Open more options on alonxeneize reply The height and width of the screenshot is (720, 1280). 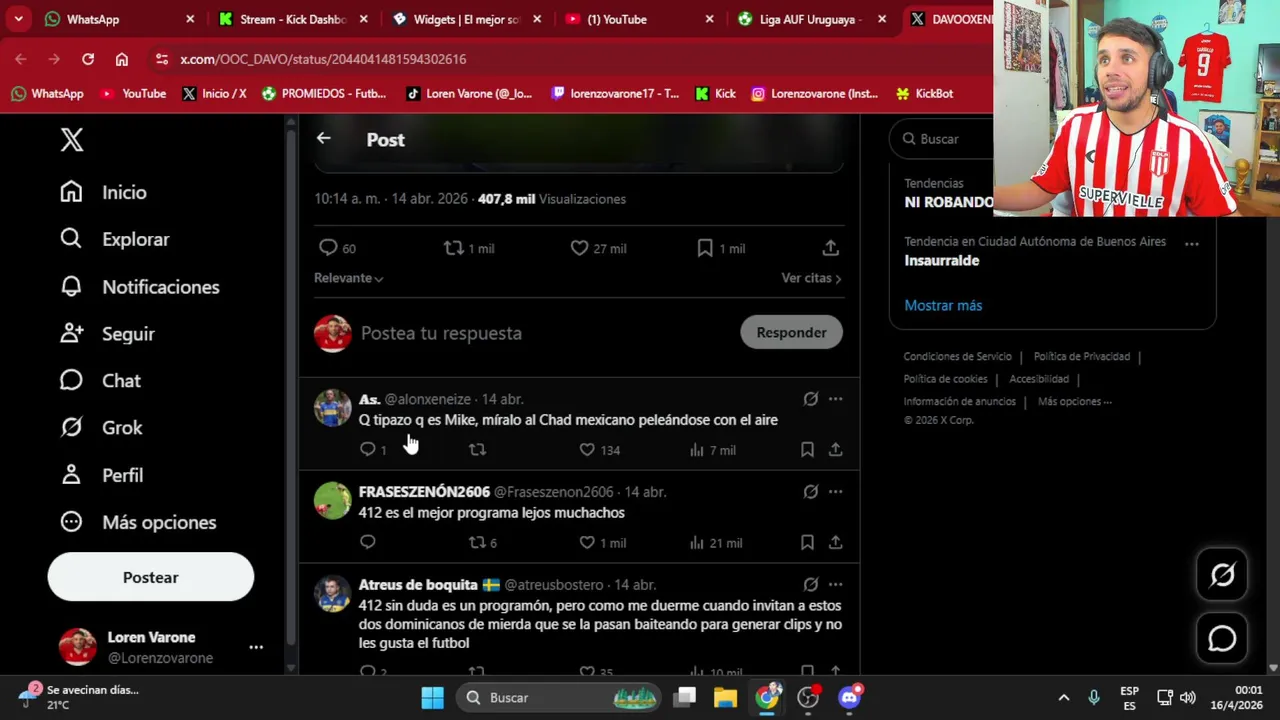835,399
